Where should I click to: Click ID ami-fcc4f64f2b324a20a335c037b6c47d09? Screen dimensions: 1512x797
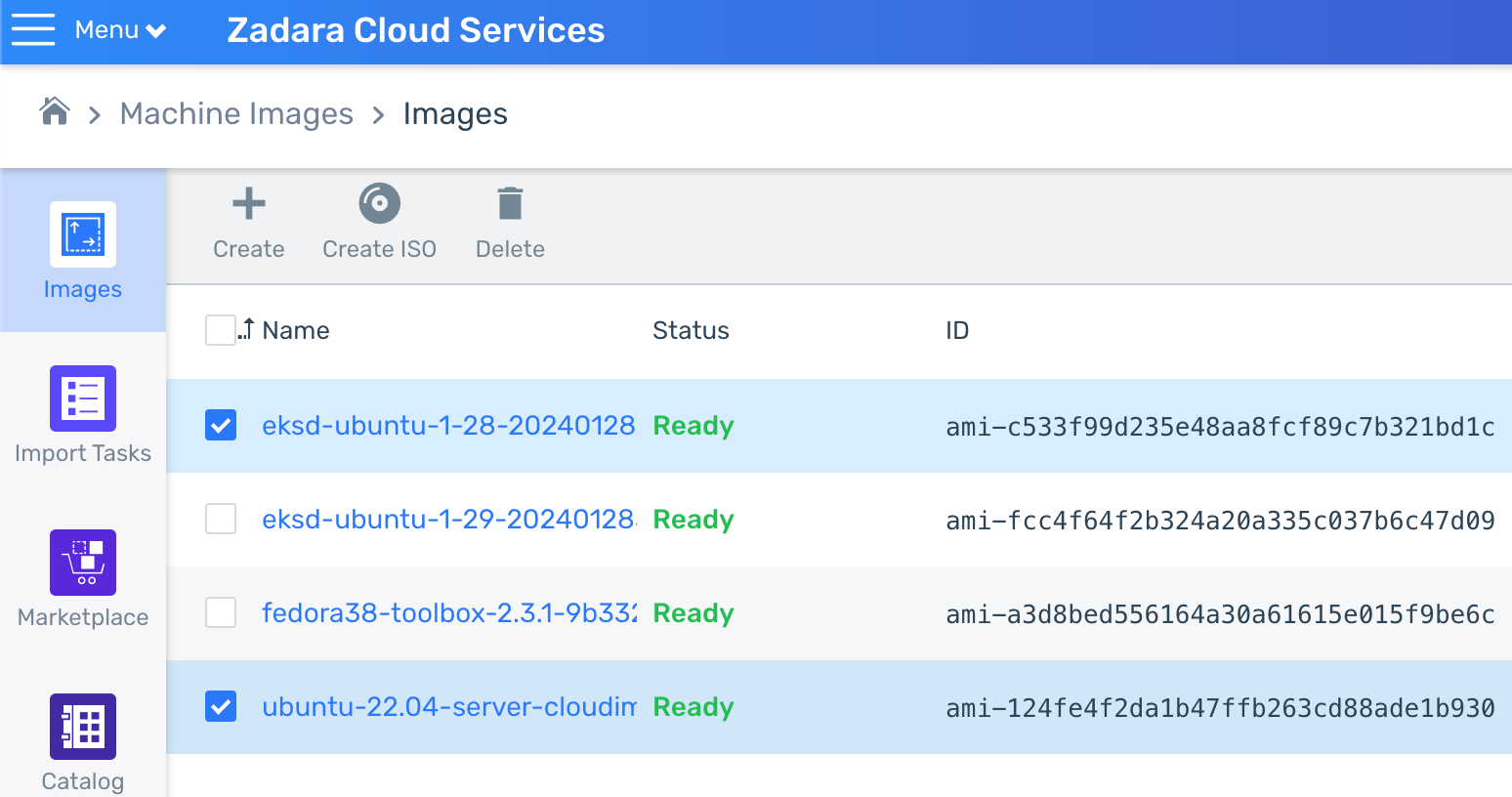point(1220,521)
